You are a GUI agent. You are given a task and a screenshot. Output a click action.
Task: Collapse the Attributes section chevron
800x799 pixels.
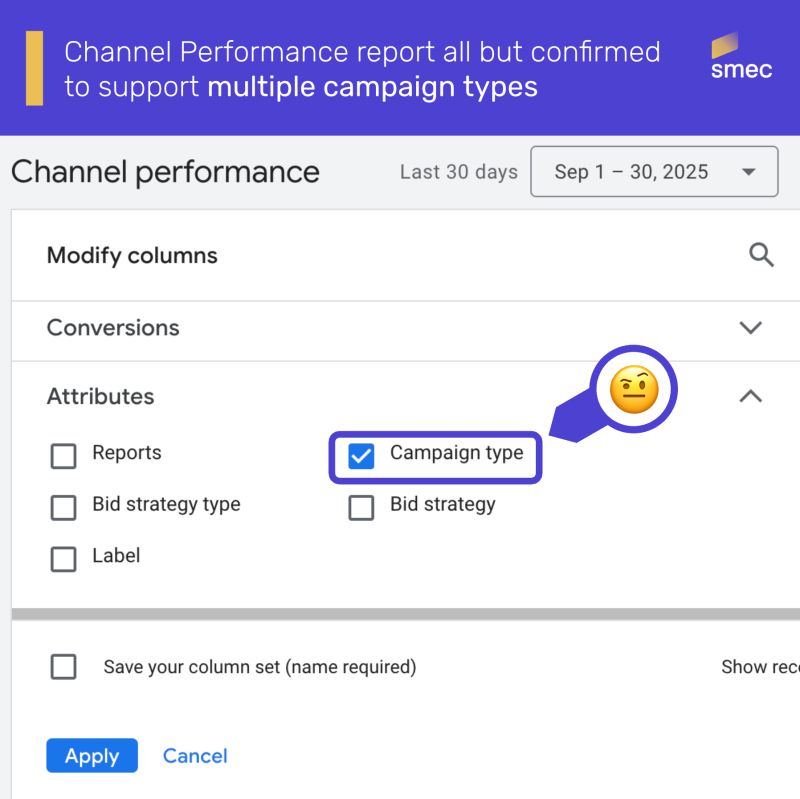click(x=750, y=397)
